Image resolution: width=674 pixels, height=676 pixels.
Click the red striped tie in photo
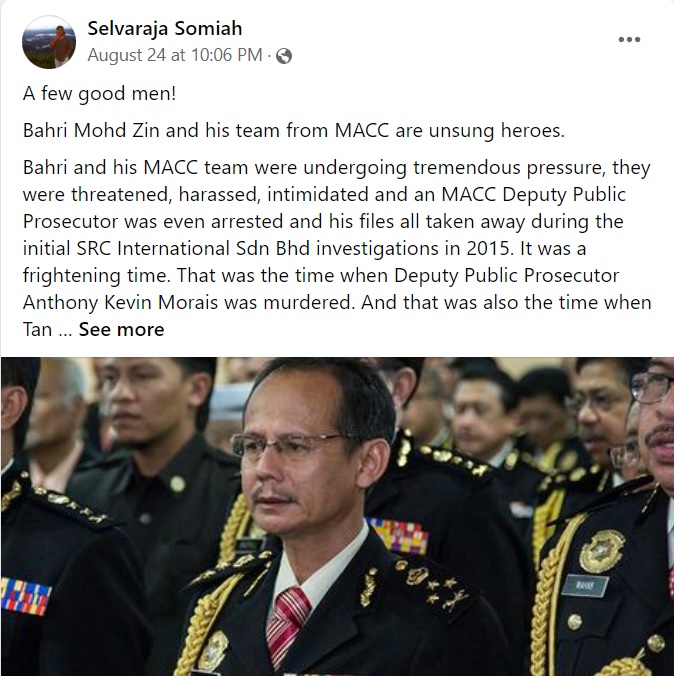pyautogui.click(x=287, y=621)
